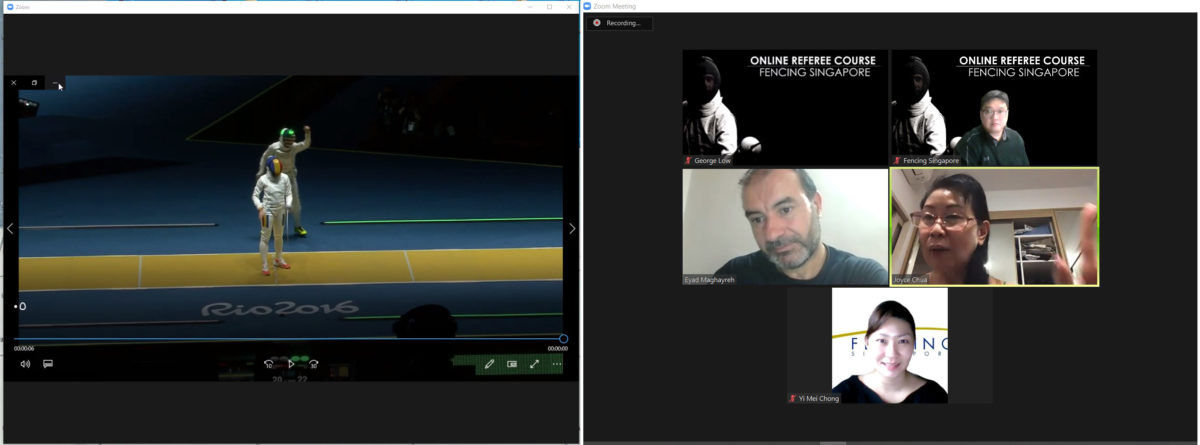Restore down the shared player window

pos(34,83)
